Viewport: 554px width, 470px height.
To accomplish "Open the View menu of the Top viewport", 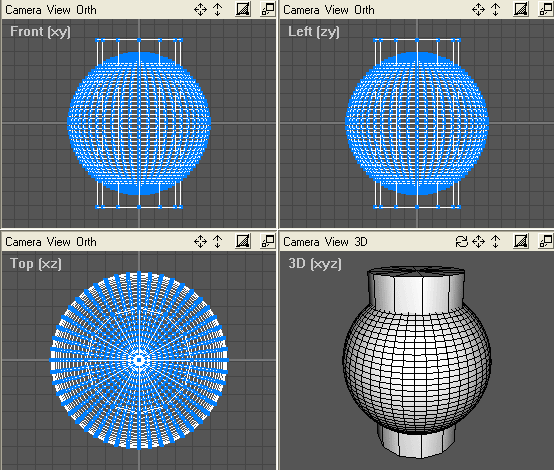I will (x=59, y=242).
